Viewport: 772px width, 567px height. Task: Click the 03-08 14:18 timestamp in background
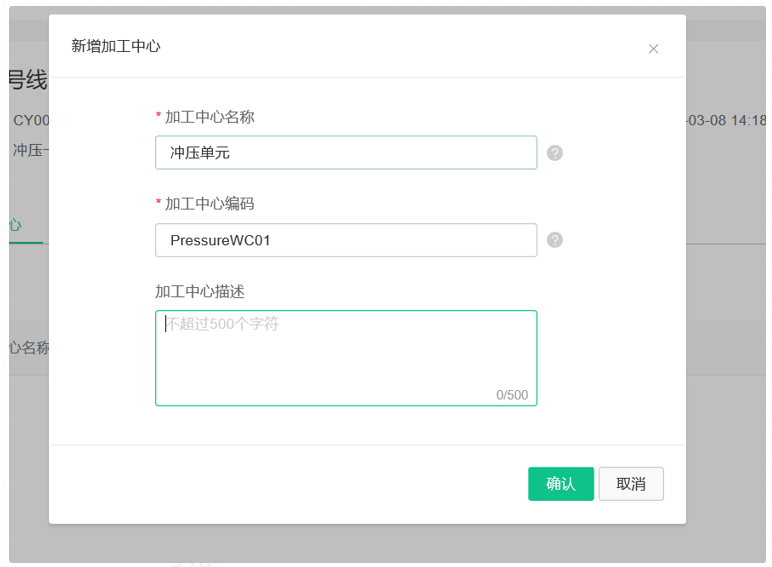pyautogui.click(x=727, y=120)
